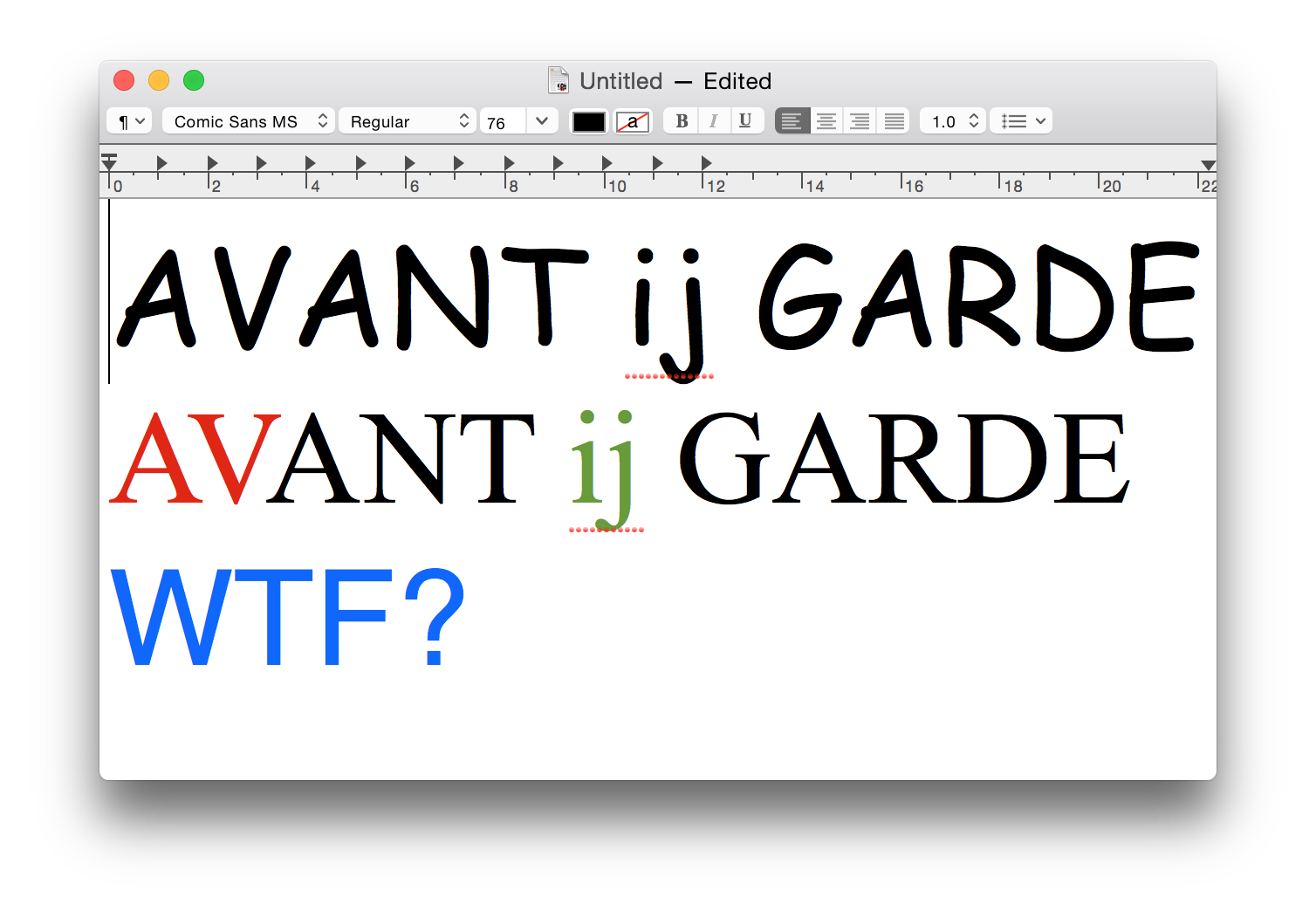Open the black text color well
The height and width of the screenshot is (918, 1316).
pyautogui.click(x=588, y=121)
